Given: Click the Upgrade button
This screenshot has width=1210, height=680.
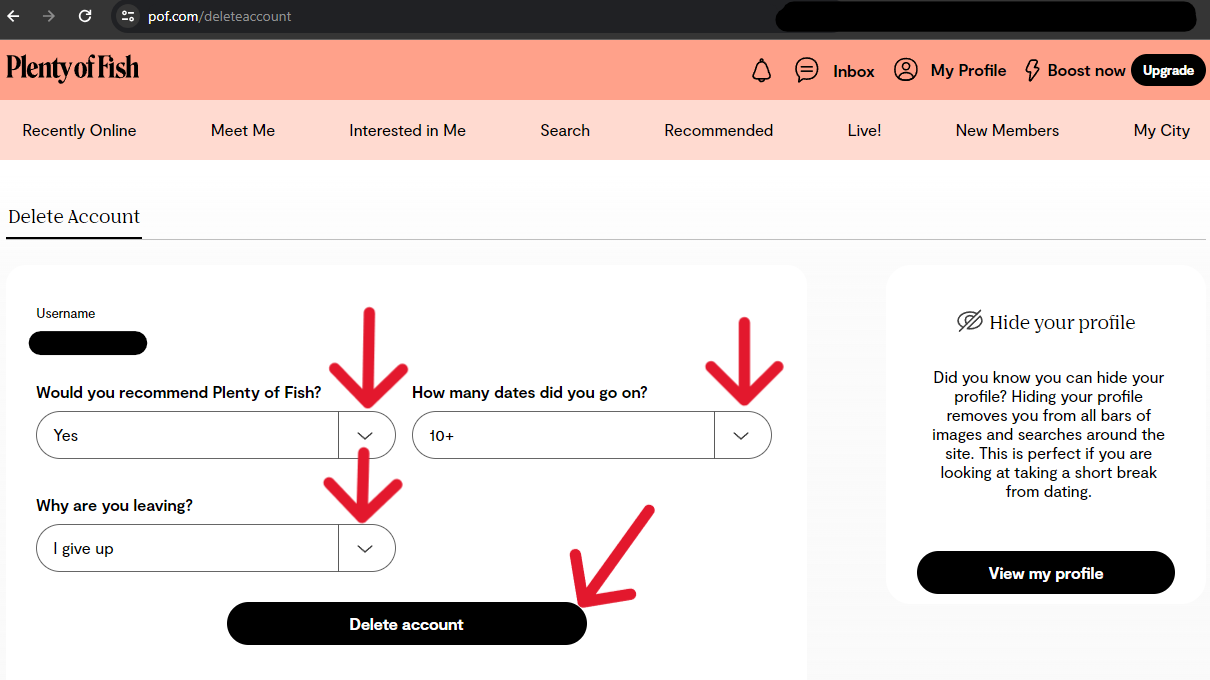Looking at the screenshot, I should (1168, 71).
